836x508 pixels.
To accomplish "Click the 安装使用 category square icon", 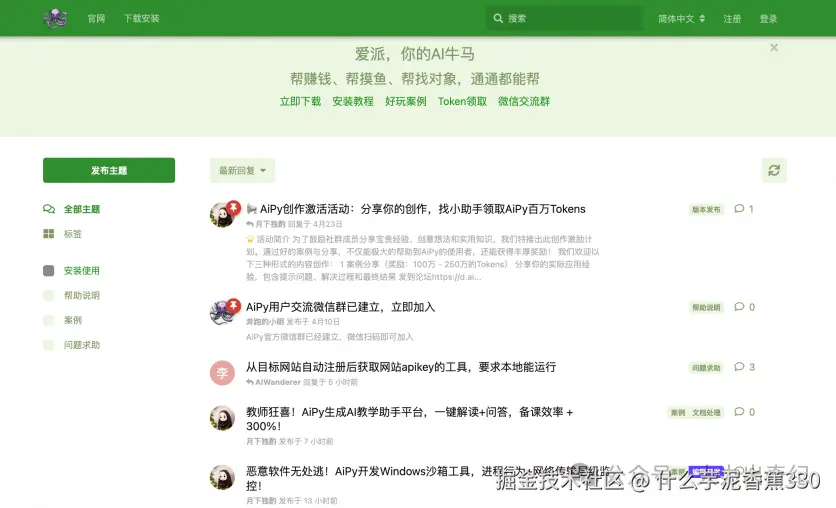I will [x=49, y=271].
